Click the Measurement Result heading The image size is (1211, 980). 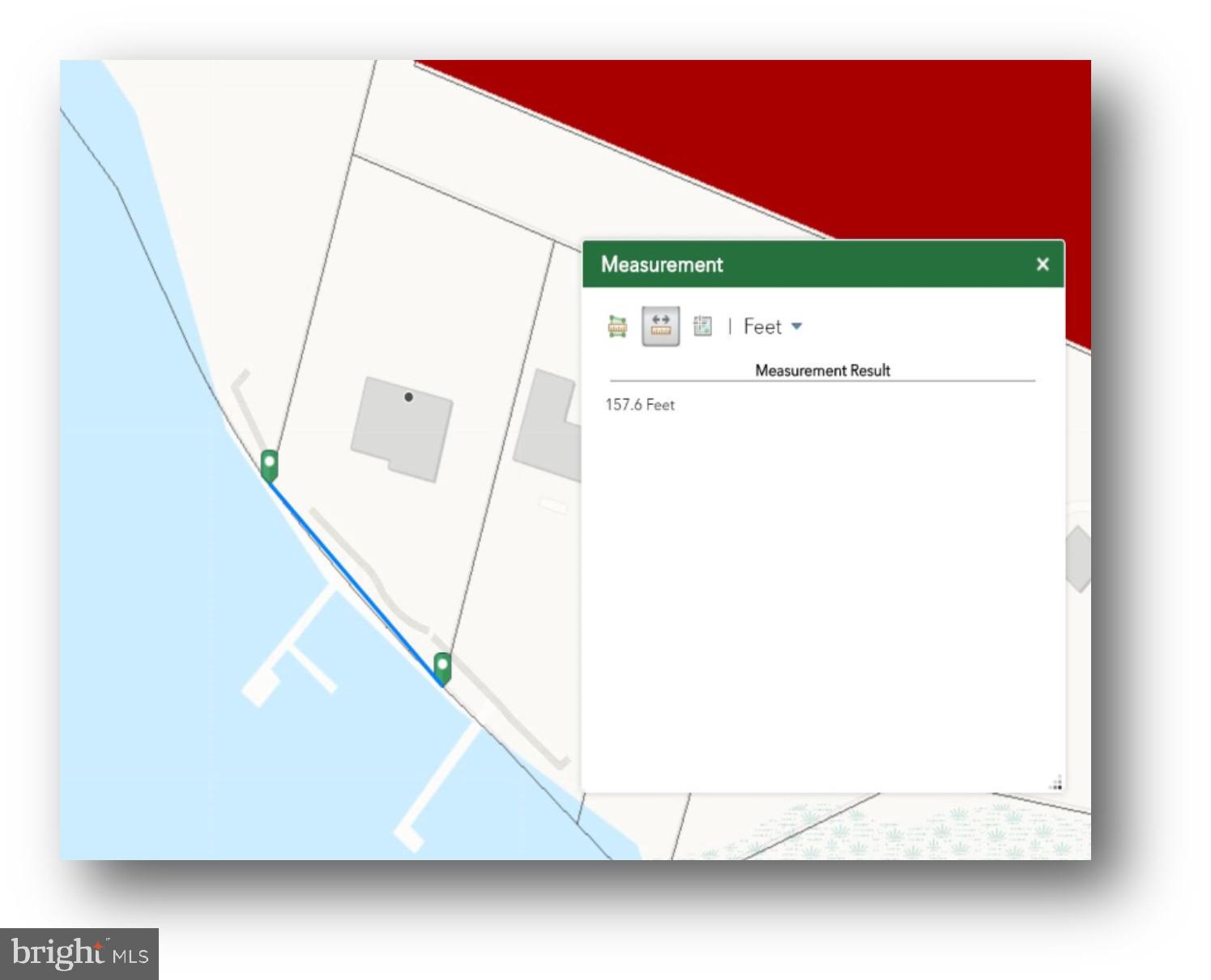pyautogui.click(x=822, y=370)
